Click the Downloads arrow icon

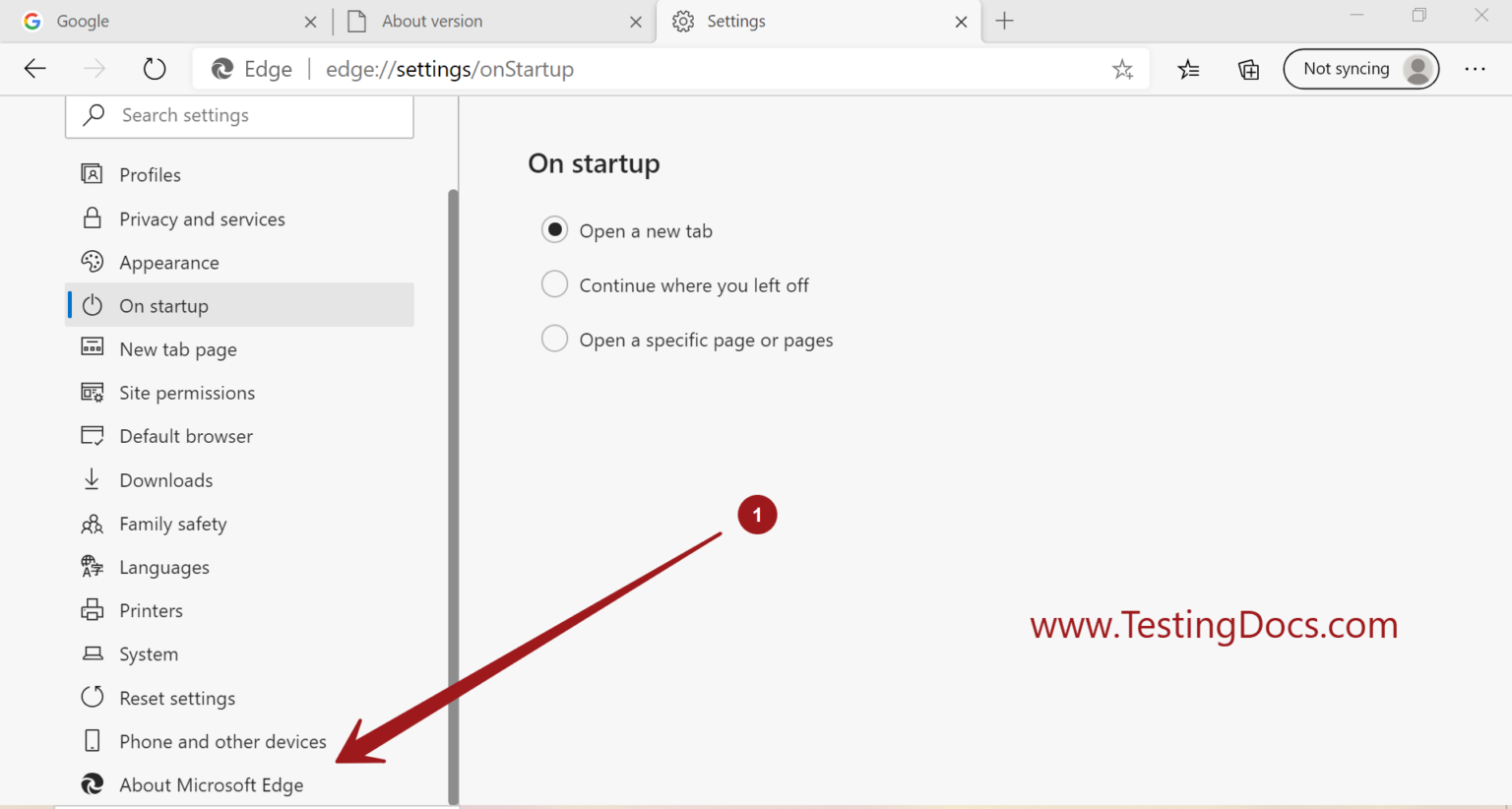(93, 479)
